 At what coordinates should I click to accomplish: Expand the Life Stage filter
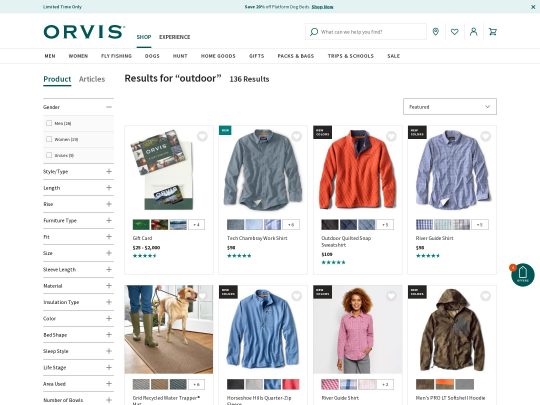[x=109, y=367]
